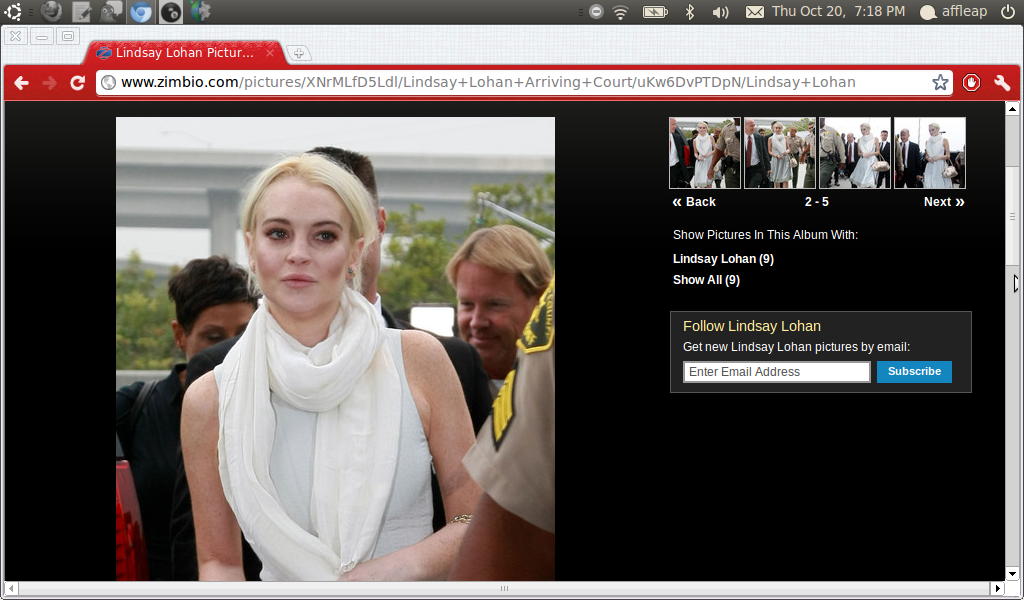This screenshot has height=600, width=1024.
Task: Open the red stop-hand ad blocker extension
Action: tap(972, 82)
